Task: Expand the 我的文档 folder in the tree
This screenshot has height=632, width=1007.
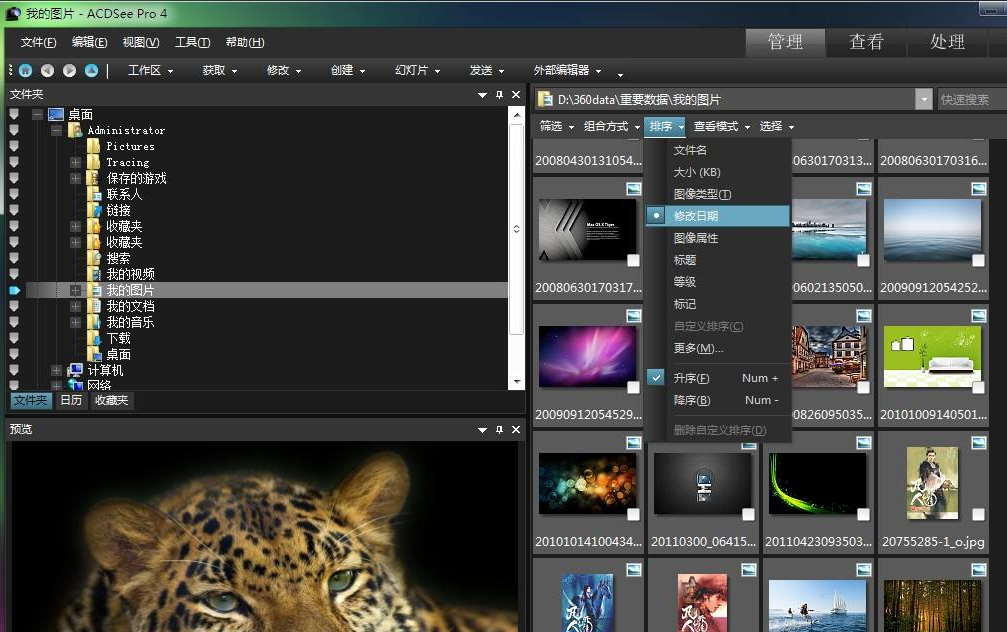Action: click(x=74, y=306)
